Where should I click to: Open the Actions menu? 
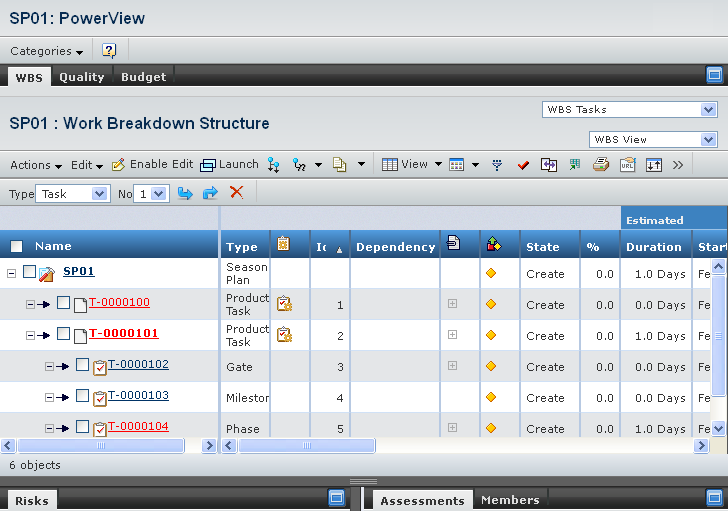click(36, 165)
